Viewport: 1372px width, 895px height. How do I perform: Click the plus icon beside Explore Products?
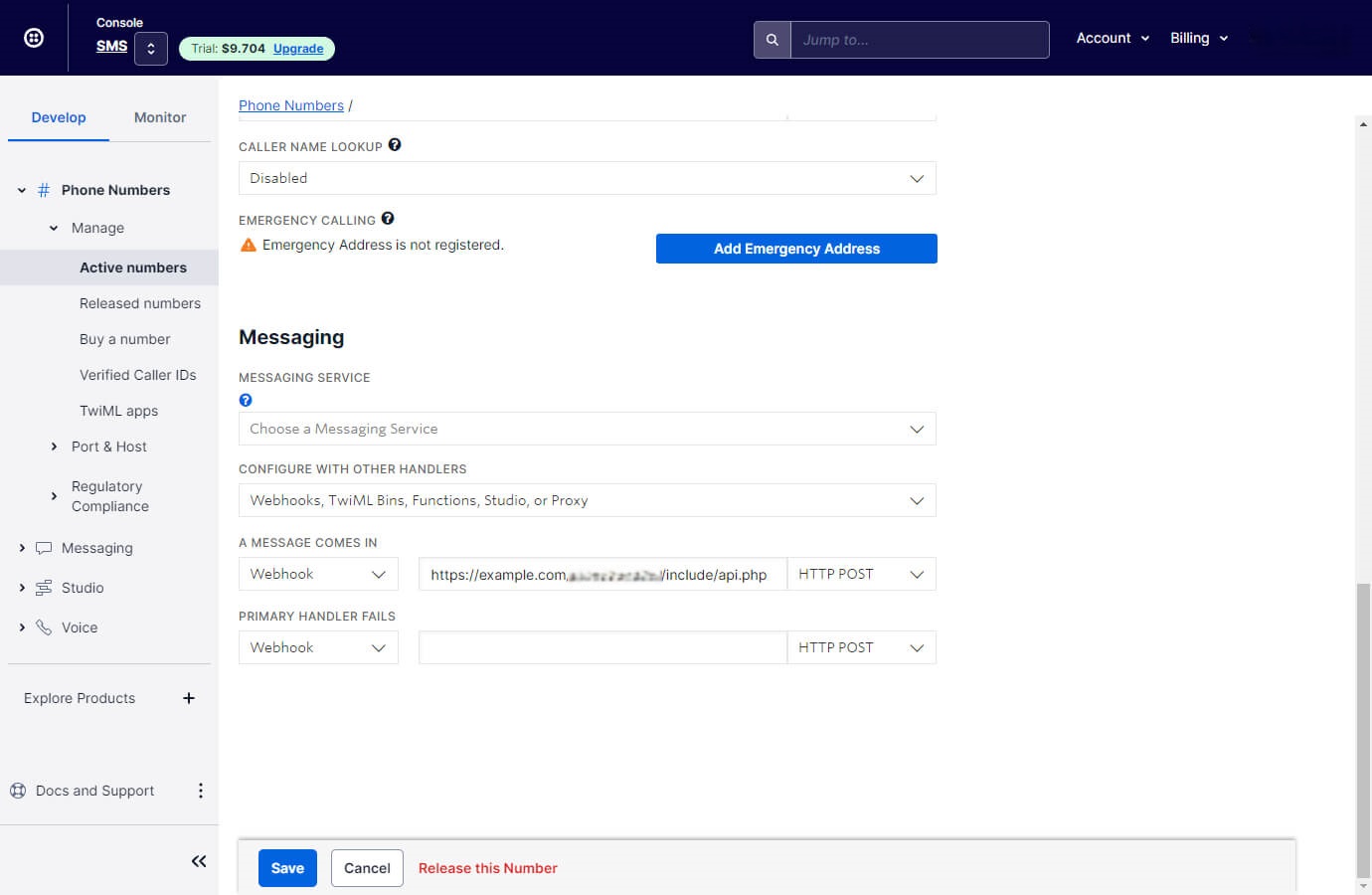point(189,698)
